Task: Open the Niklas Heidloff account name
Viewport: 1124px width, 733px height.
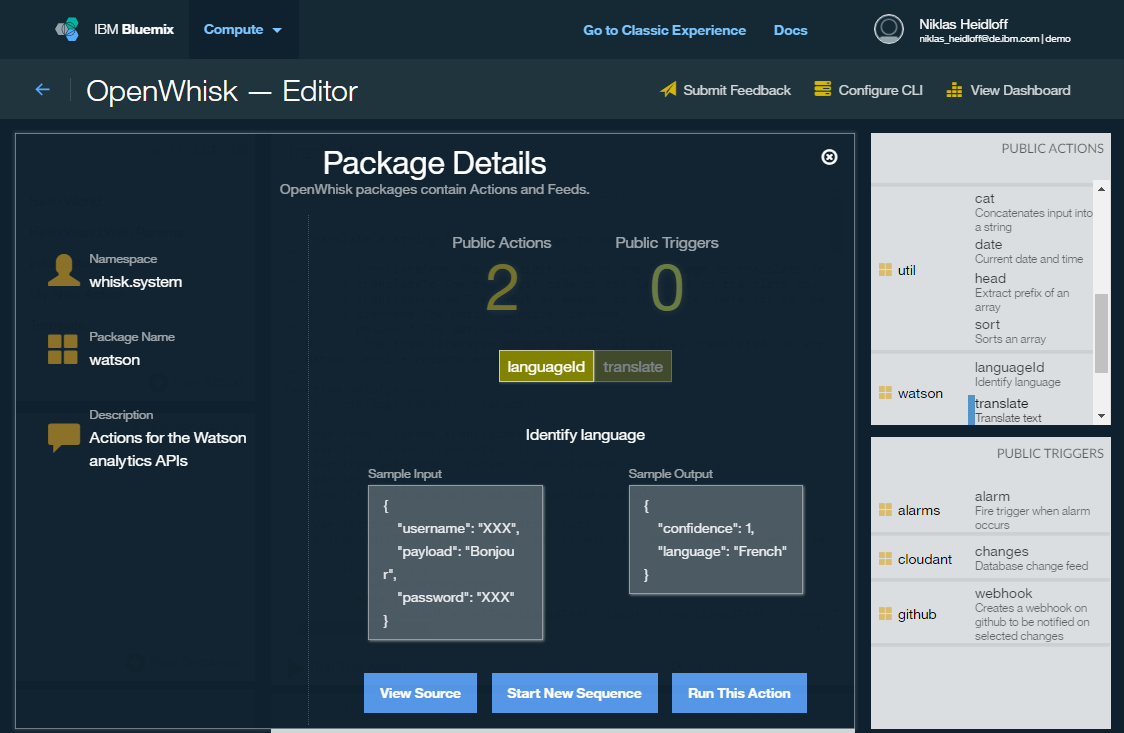Action: click(x=963, y=24)
